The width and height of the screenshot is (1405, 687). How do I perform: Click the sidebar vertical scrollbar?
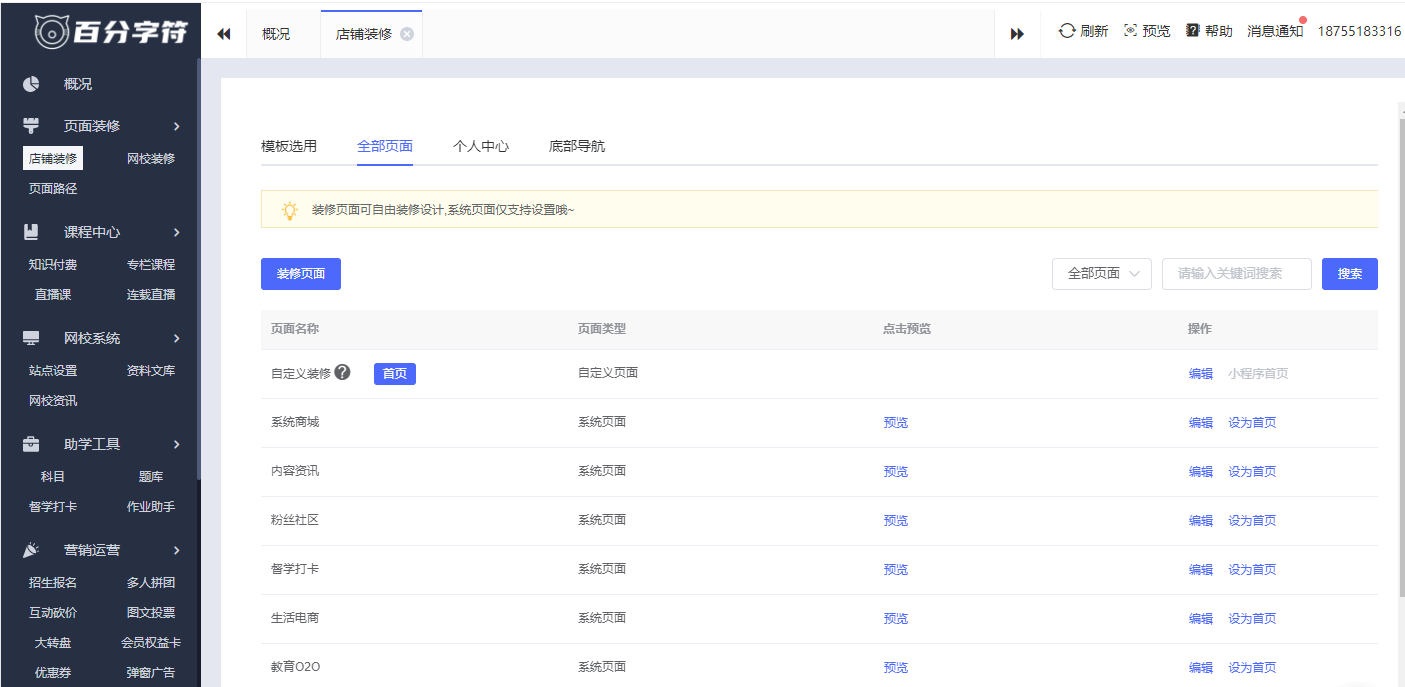(x=198, y=270)
